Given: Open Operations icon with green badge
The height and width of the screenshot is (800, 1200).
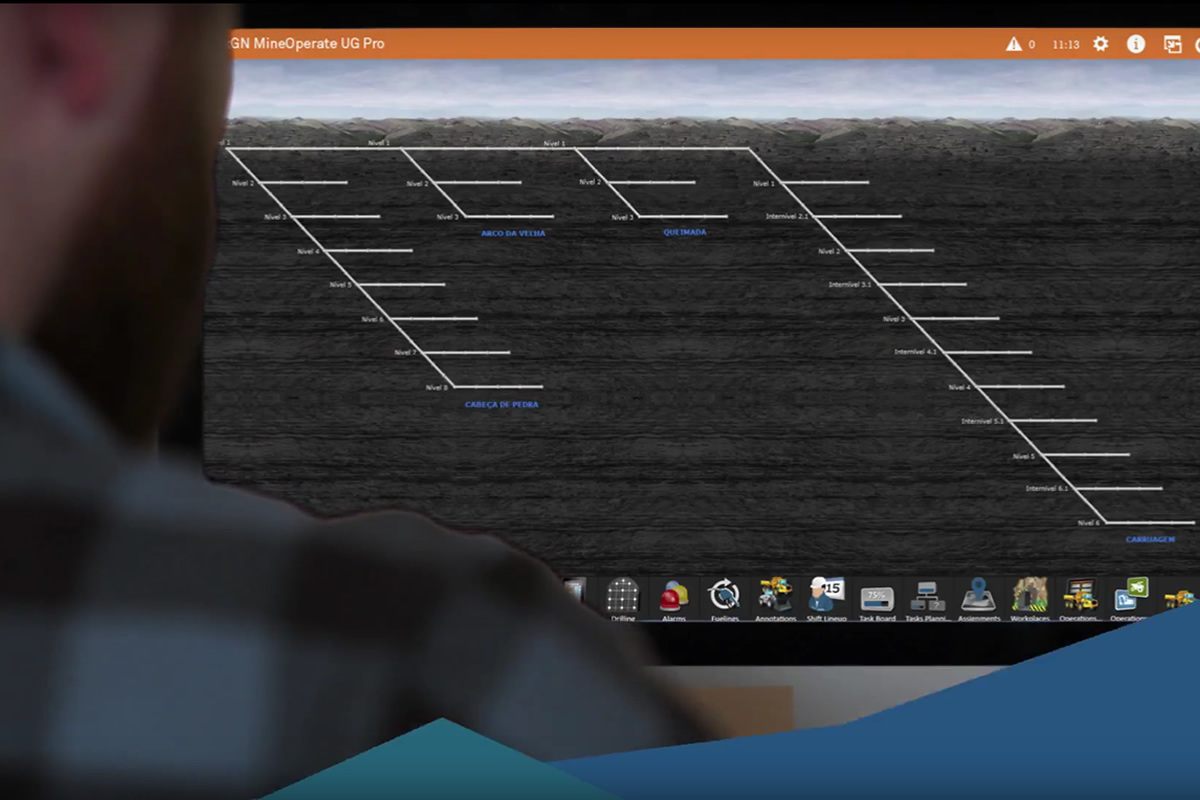Looking at the screenshot, I should [1131, 596].
